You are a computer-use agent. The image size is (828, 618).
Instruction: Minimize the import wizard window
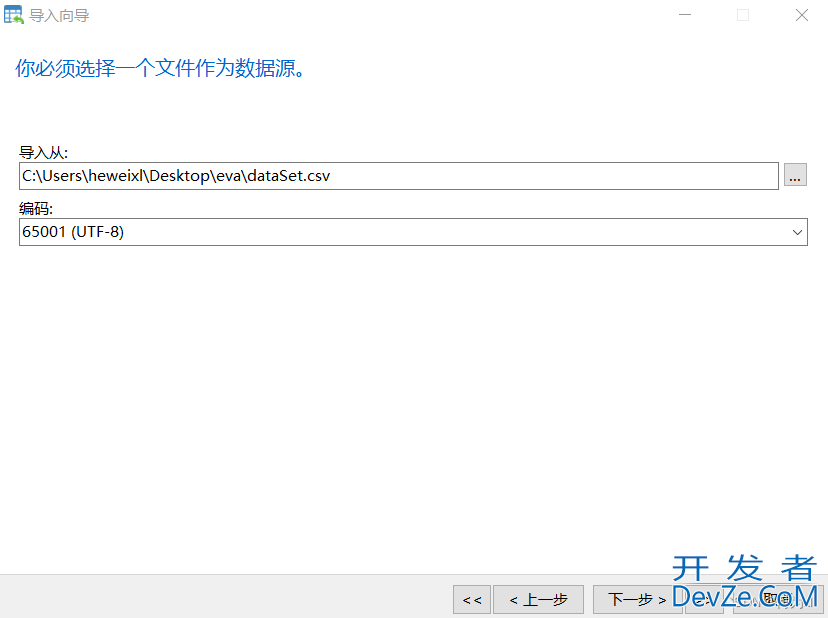pos(685,15)
